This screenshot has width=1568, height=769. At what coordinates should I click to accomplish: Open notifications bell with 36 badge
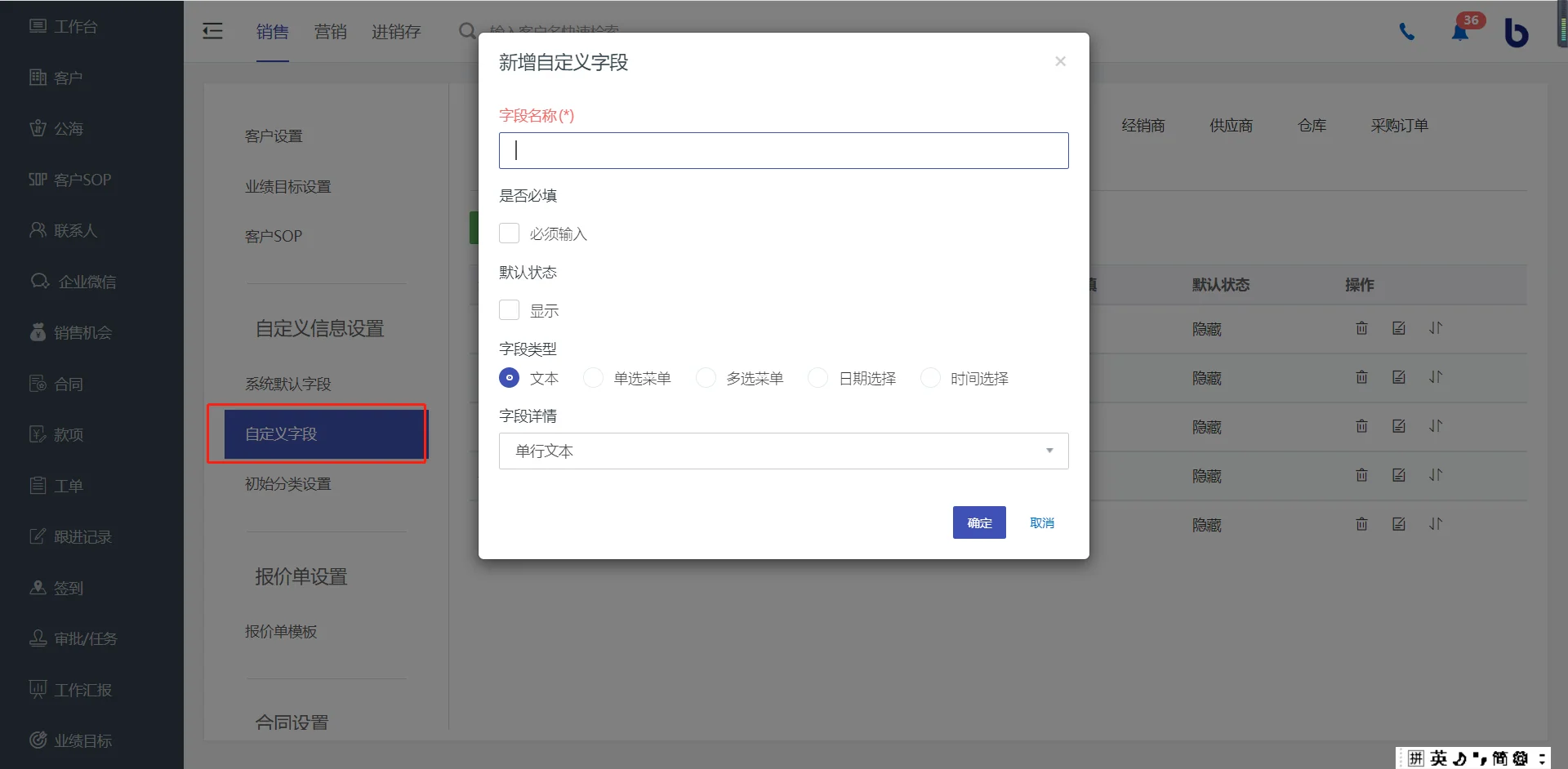pyautogui.click(x=1460, y=32)
